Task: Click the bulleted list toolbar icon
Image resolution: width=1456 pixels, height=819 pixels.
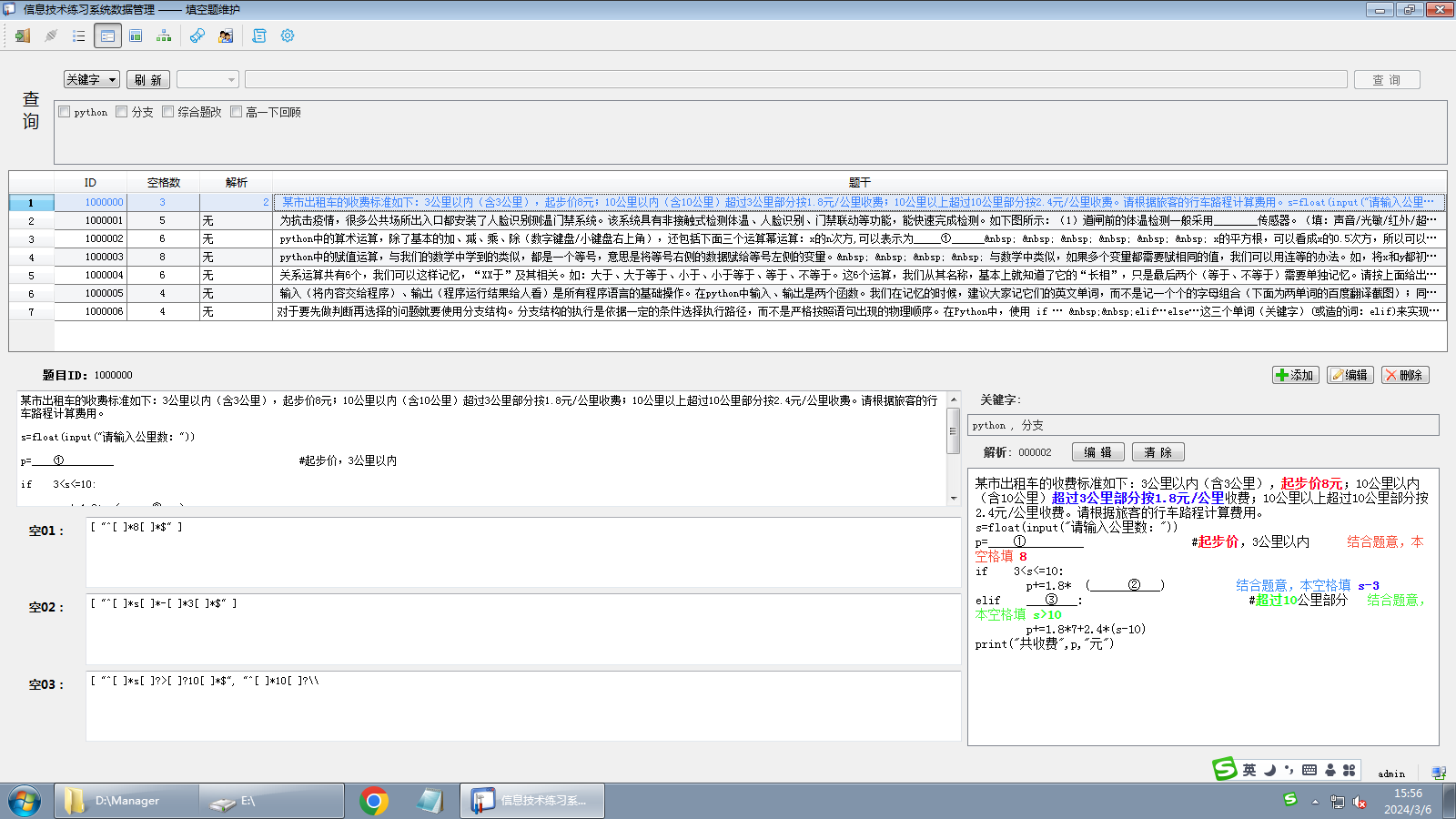Action: click(x=79, y=35)
